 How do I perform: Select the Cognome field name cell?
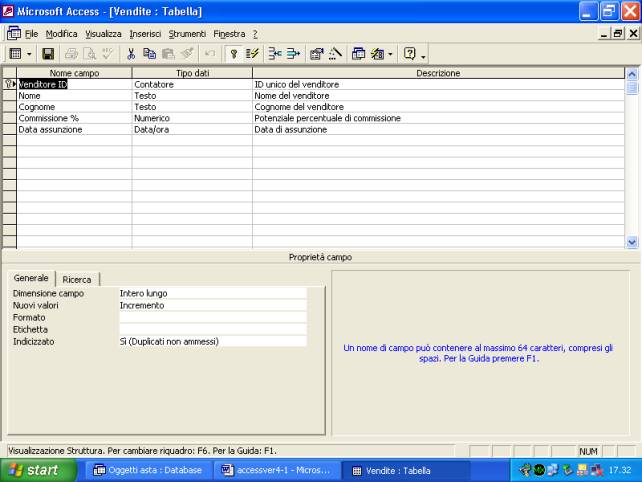click(x=74, y=107)
